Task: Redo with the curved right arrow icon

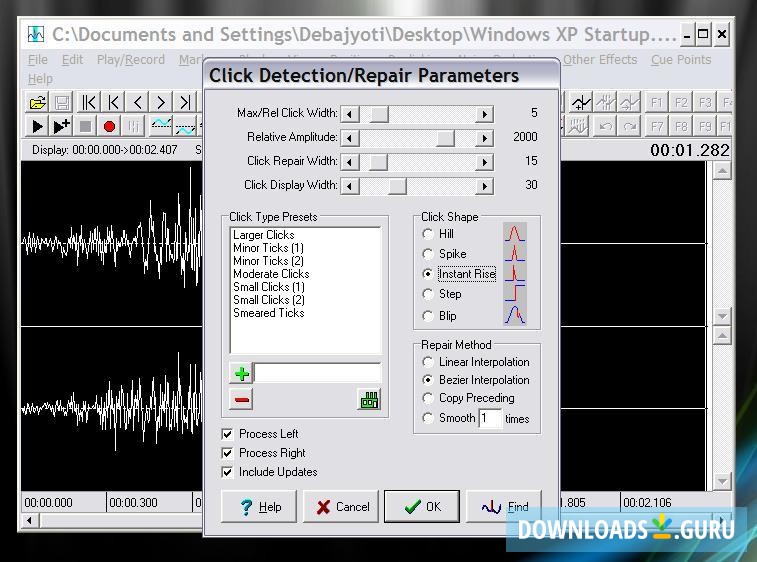Action: pyautogui.click(x=629, y=126)
